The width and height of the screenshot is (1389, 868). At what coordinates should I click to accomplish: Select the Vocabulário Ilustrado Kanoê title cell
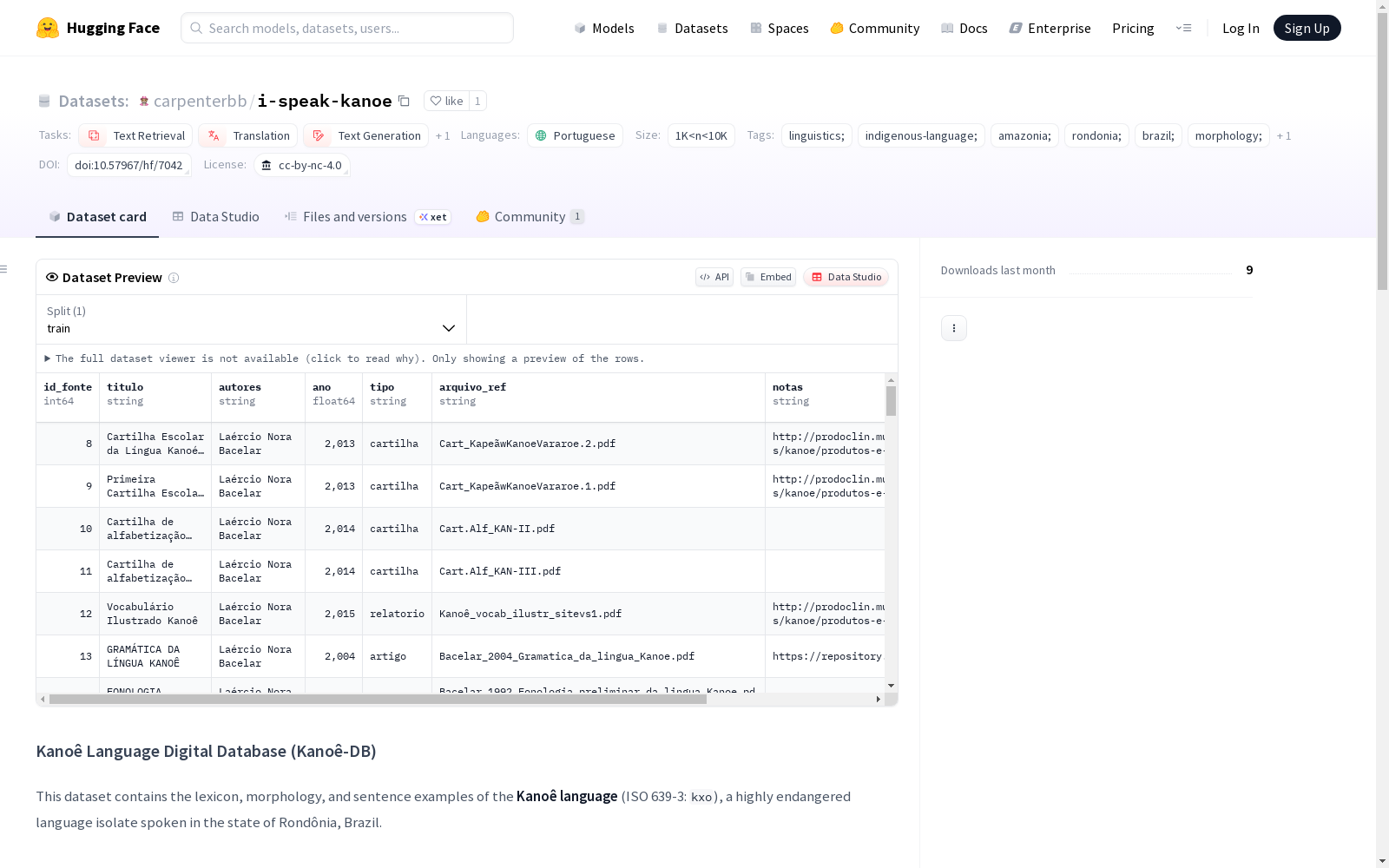(155, 614)
